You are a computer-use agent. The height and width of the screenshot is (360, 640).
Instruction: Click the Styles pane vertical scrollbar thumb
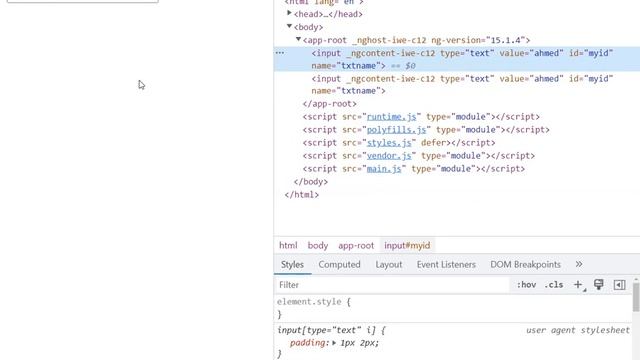[x=636, y=297]
